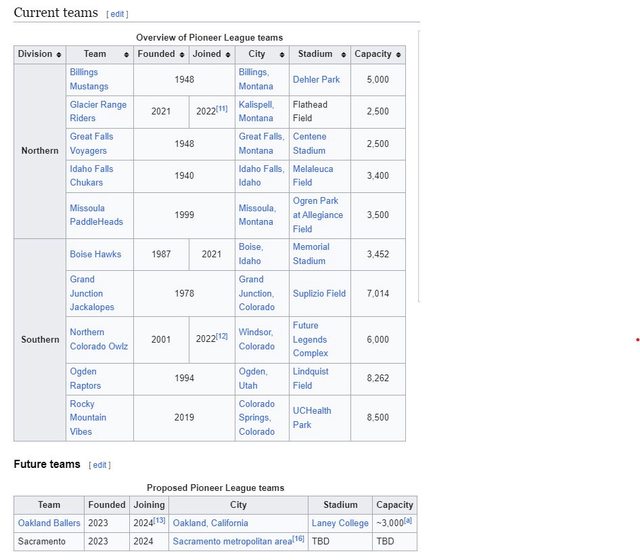This screenshot has width=640, height=560.
Task: Open footnote reference 11
Action: point(222,107)
